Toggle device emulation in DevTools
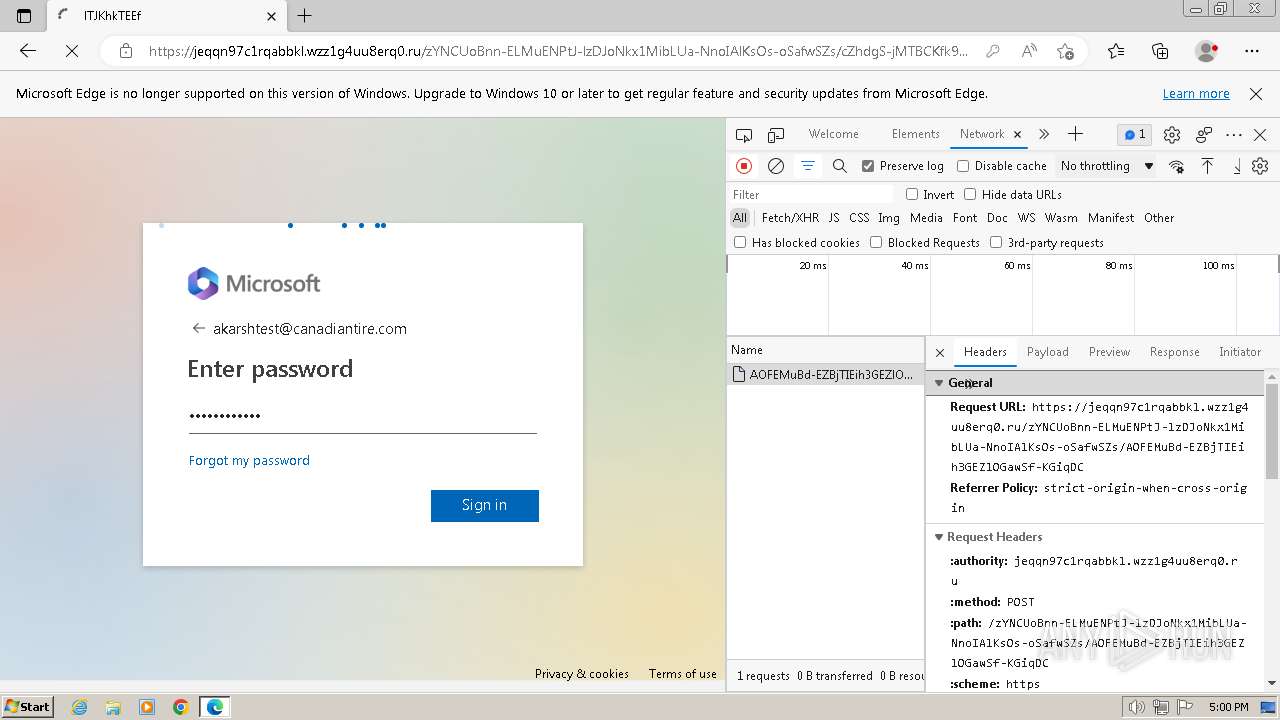The image size is (1280, 720). coord(776,135)
